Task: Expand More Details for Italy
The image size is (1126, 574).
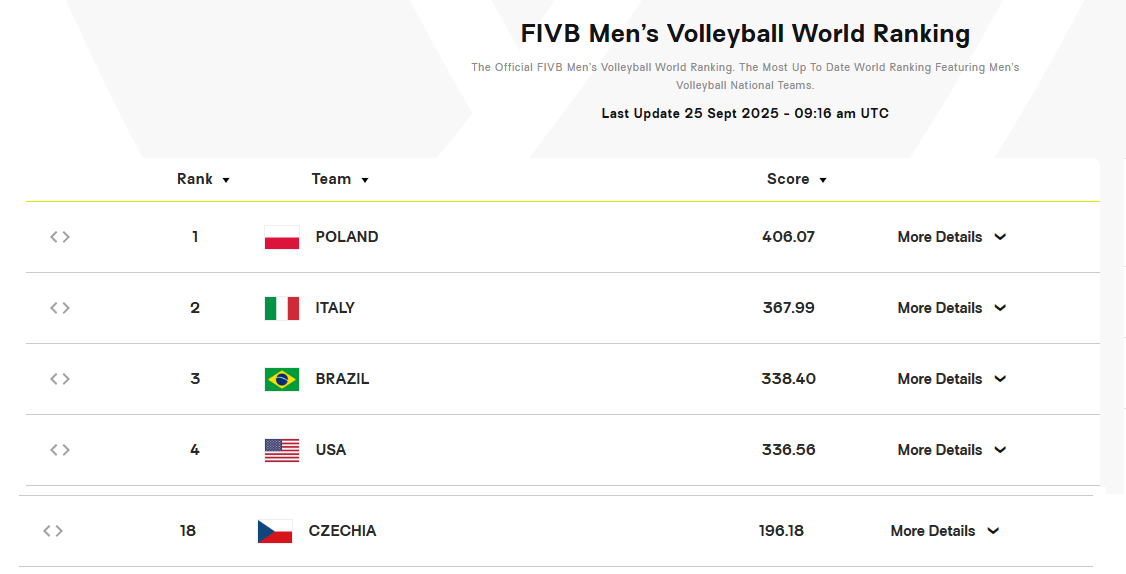Action: 951,308
